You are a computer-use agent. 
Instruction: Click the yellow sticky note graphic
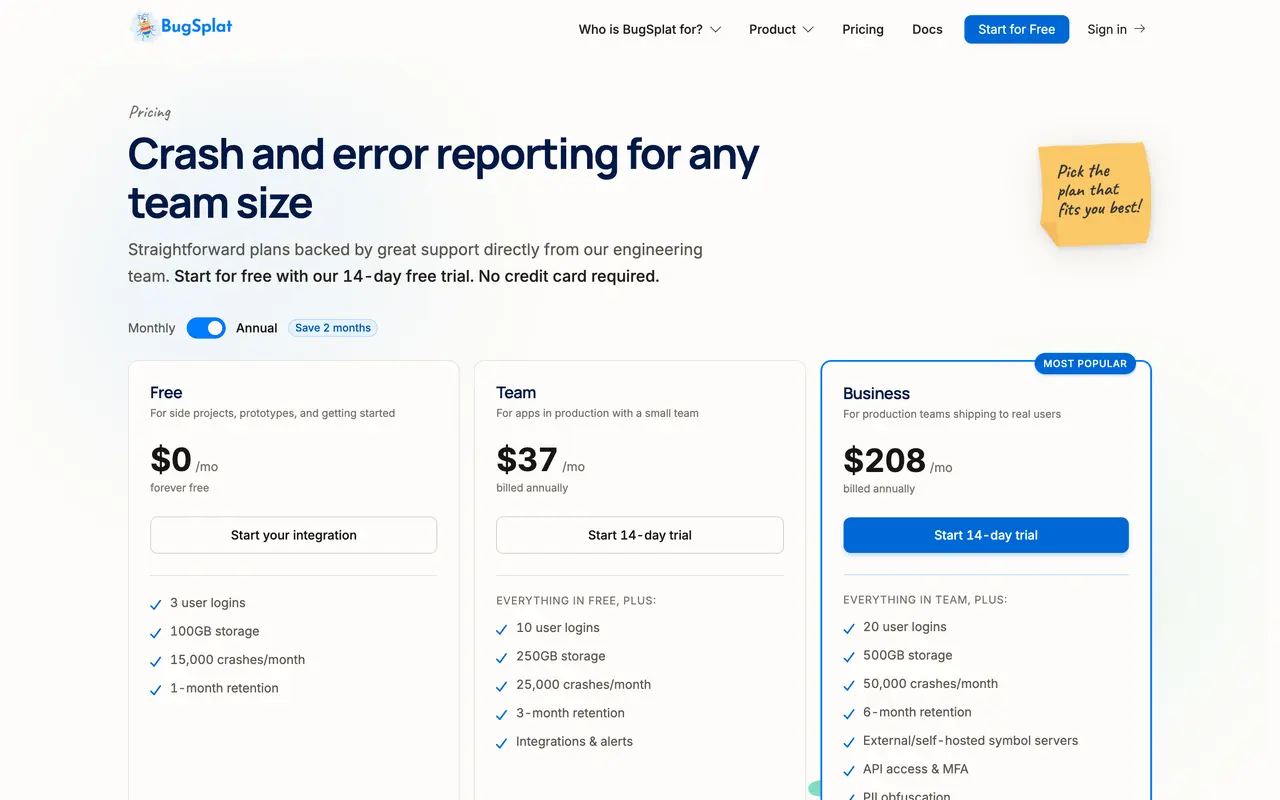click(1095, 194)
